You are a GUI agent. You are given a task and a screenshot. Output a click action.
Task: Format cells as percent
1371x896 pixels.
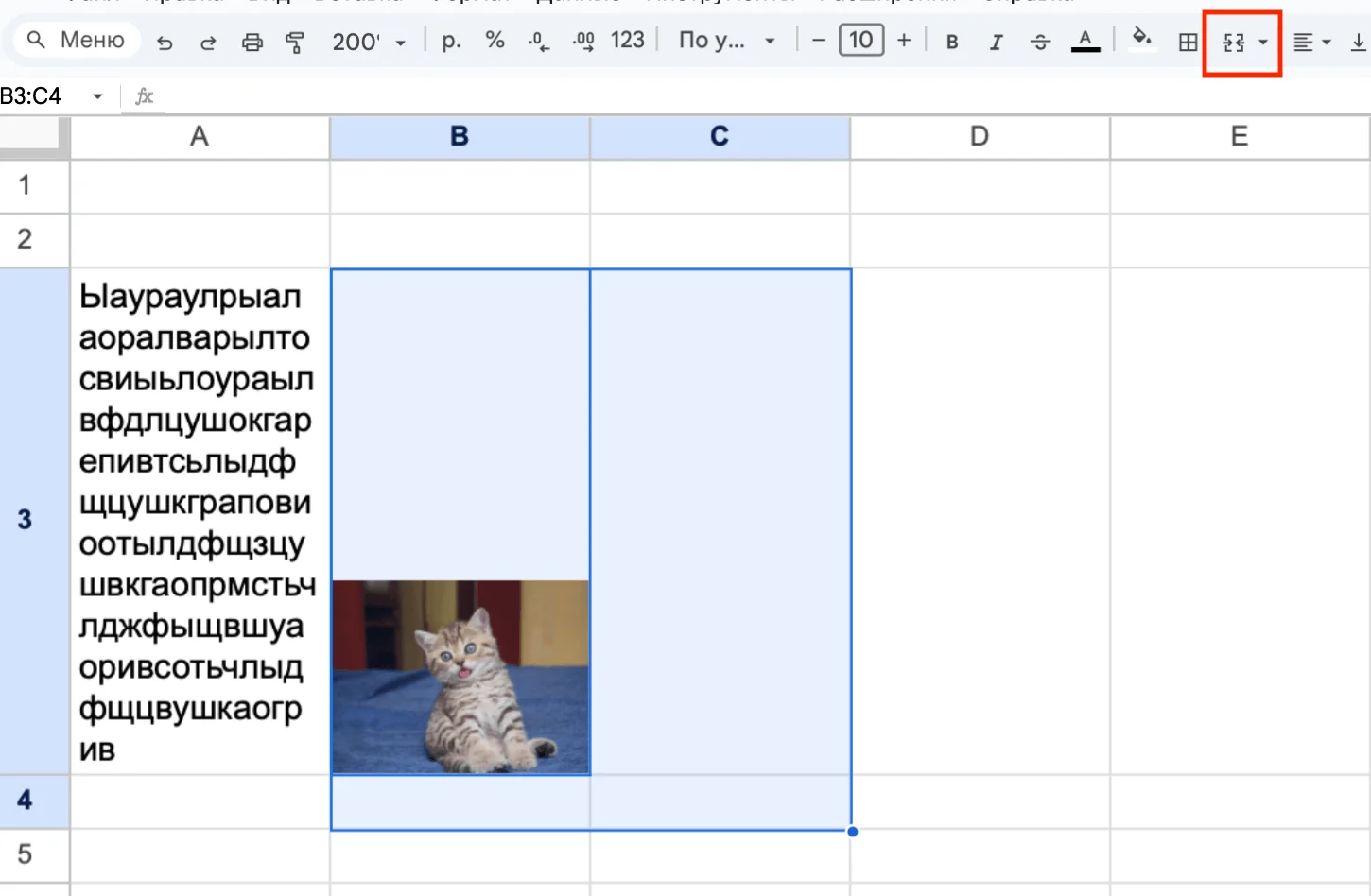point(495,41)
